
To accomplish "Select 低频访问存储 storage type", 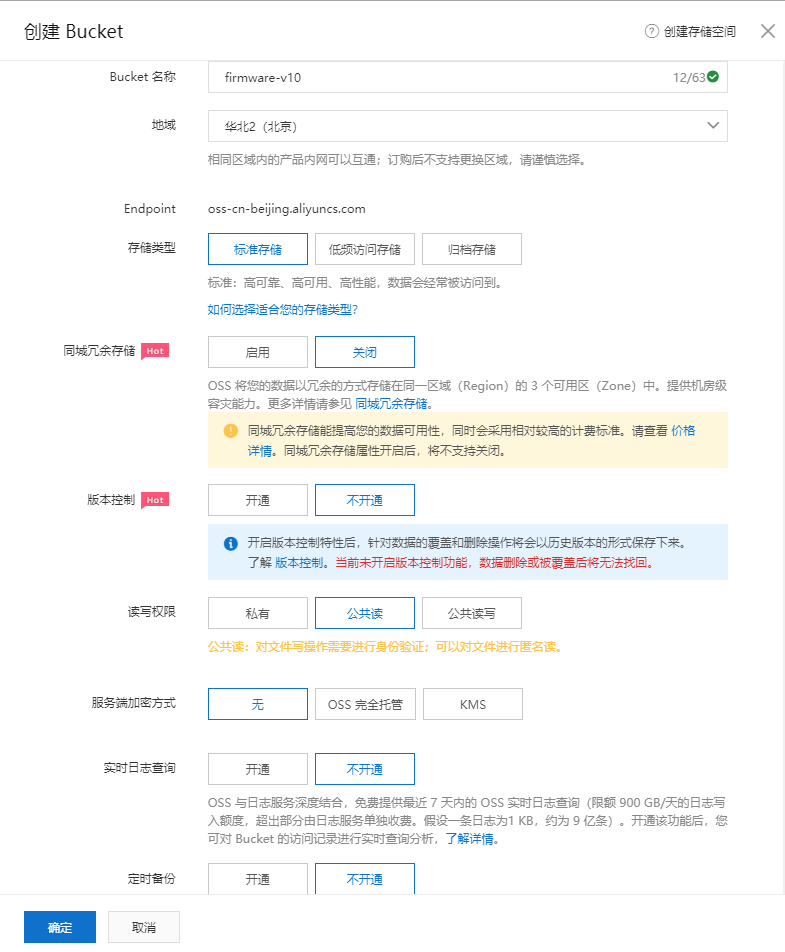I will 364,249.
